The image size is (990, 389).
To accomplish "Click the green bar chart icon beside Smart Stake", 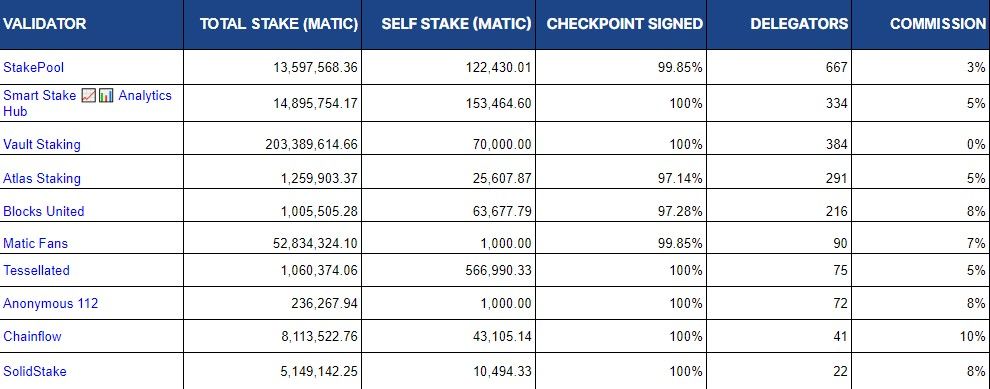I will click(x=106, y=96).
